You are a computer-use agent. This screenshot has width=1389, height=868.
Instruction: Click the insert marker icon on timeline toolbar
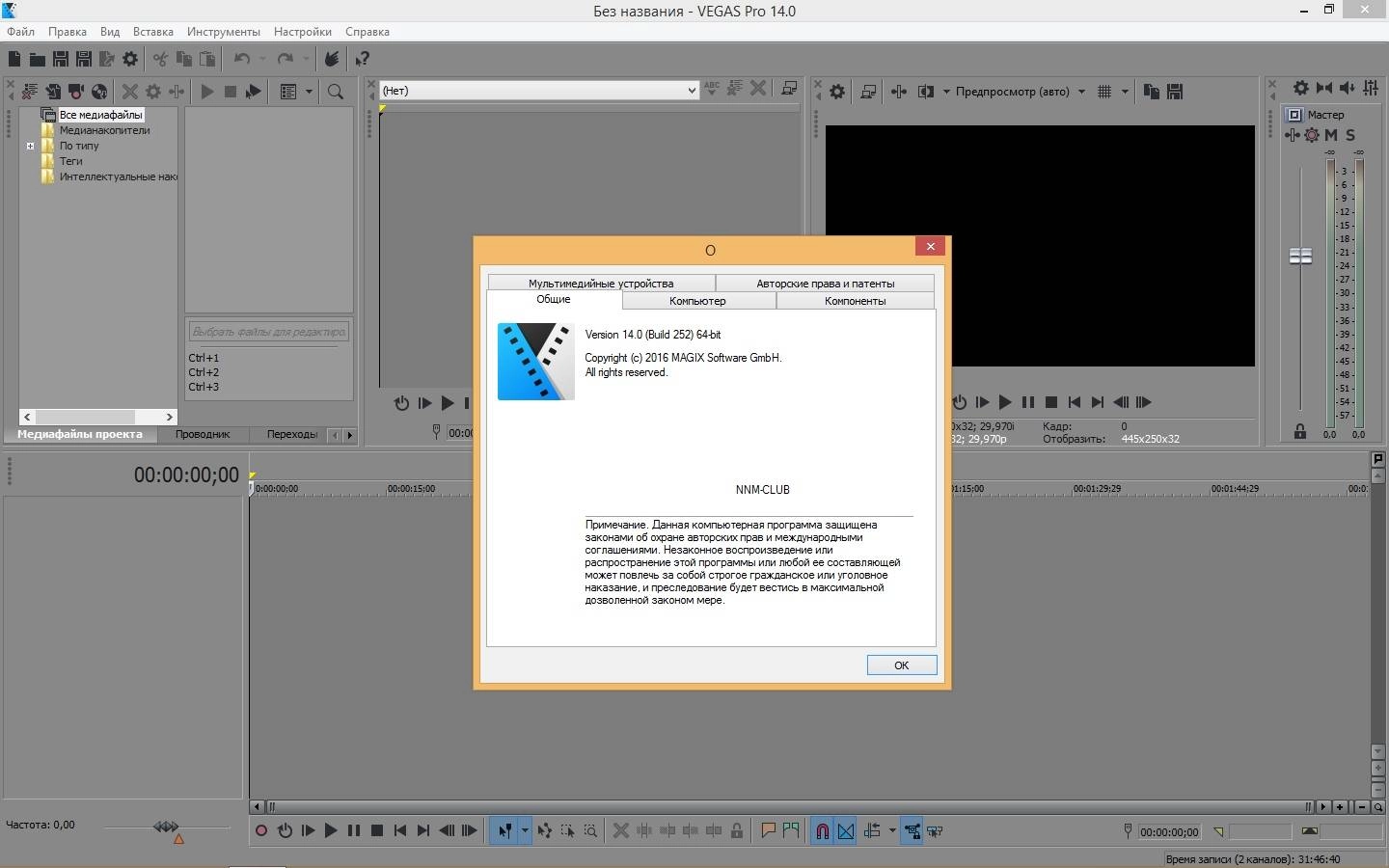pyautogui.click(x=768, y=830)
